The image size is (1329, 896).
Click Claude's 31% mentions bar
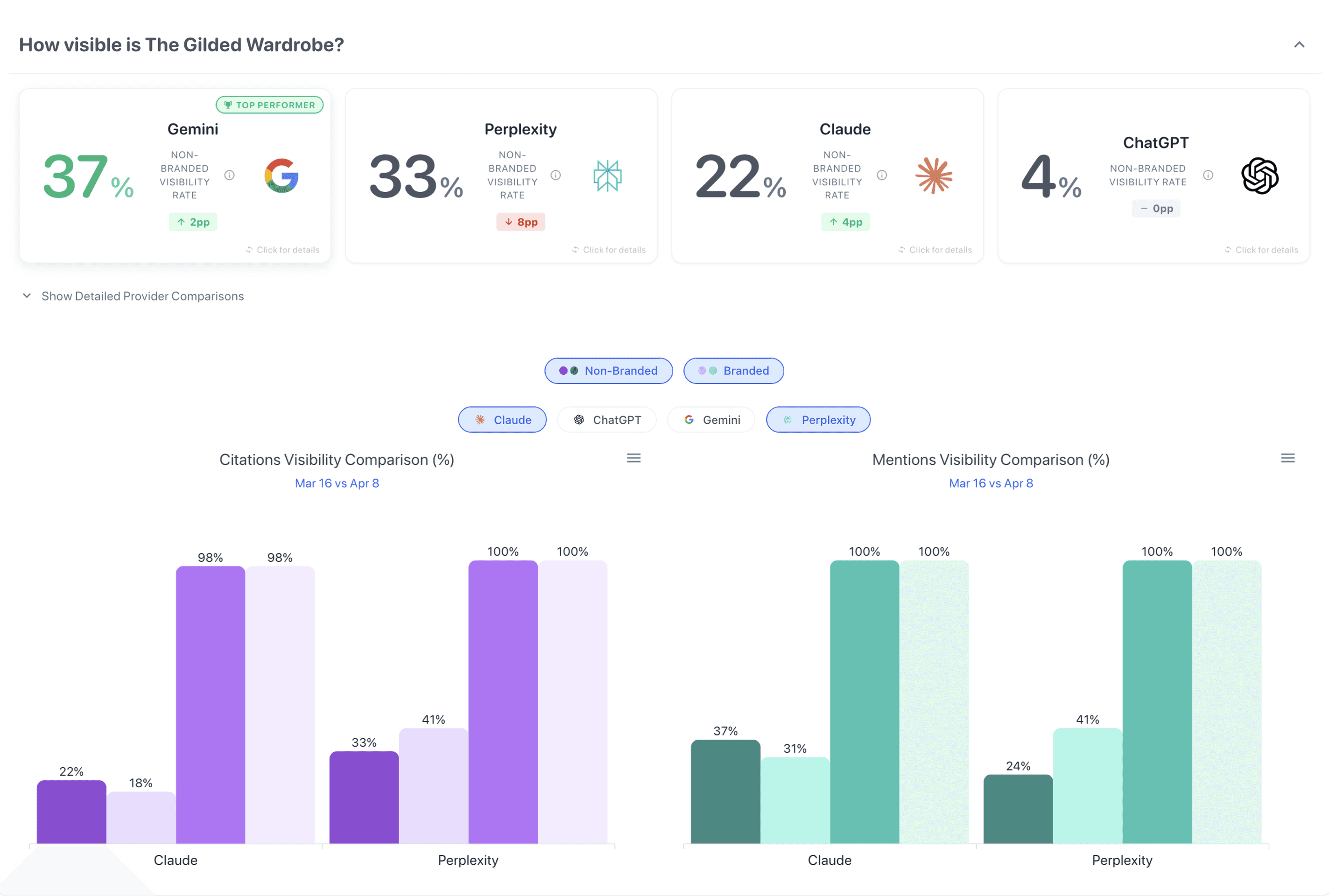coord(795,801)
